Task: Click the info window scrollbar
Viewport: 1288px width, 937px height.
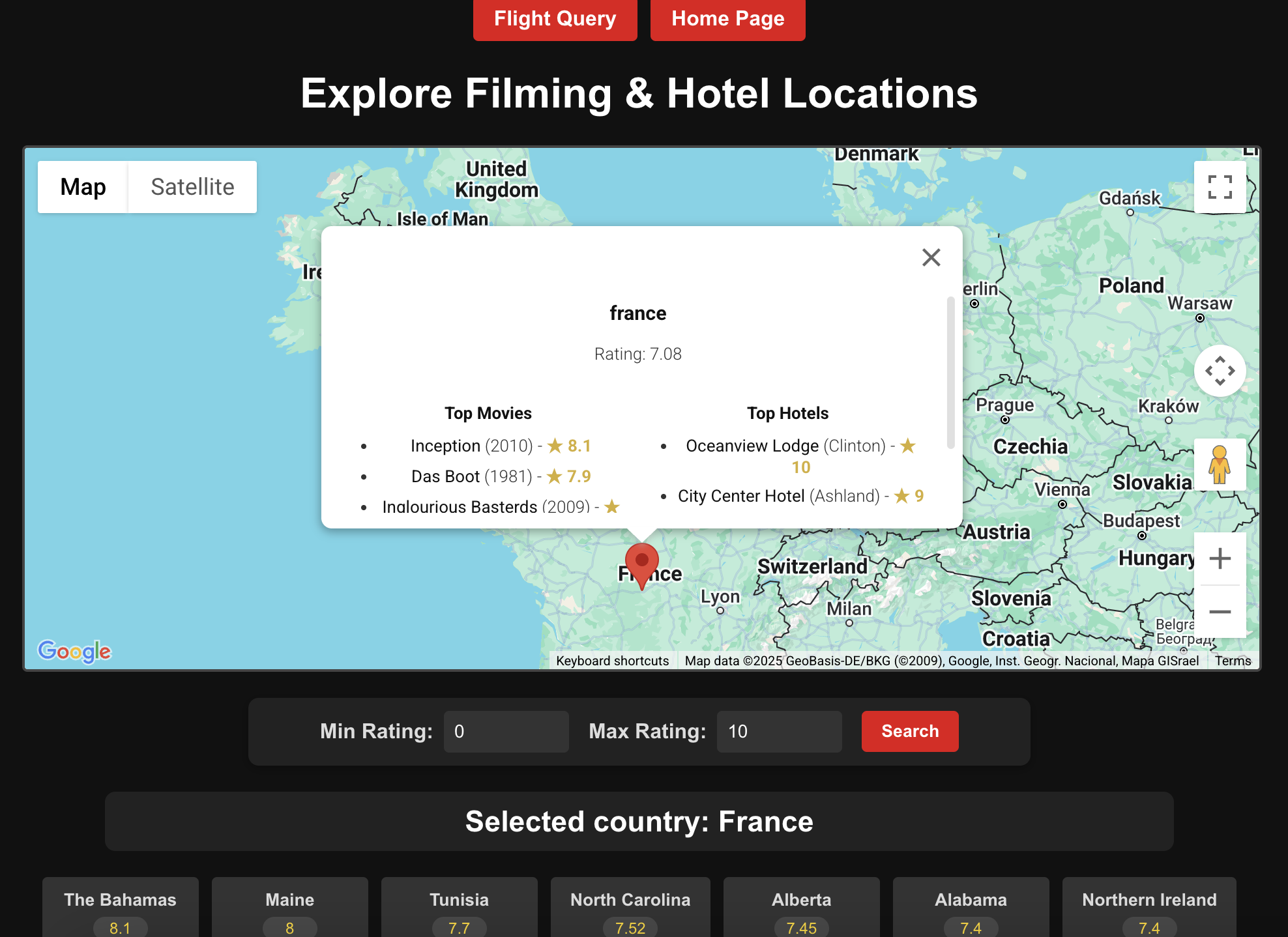Action: click(x=950, y=371)
